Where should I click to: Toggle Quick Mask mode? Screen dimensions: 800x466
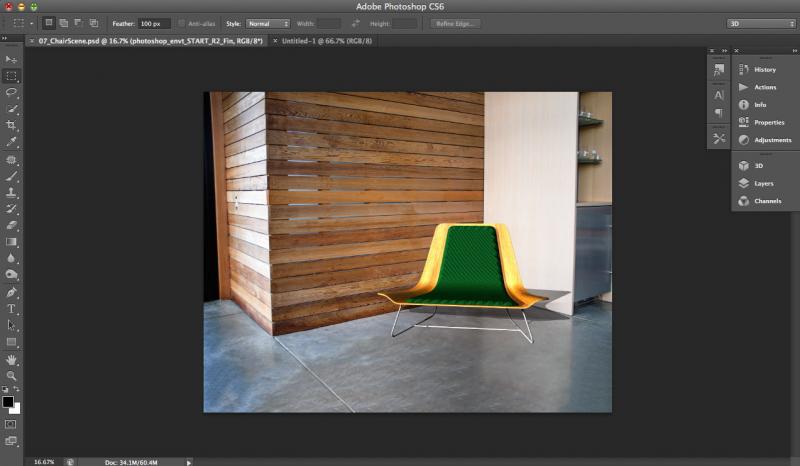point(12,424)
